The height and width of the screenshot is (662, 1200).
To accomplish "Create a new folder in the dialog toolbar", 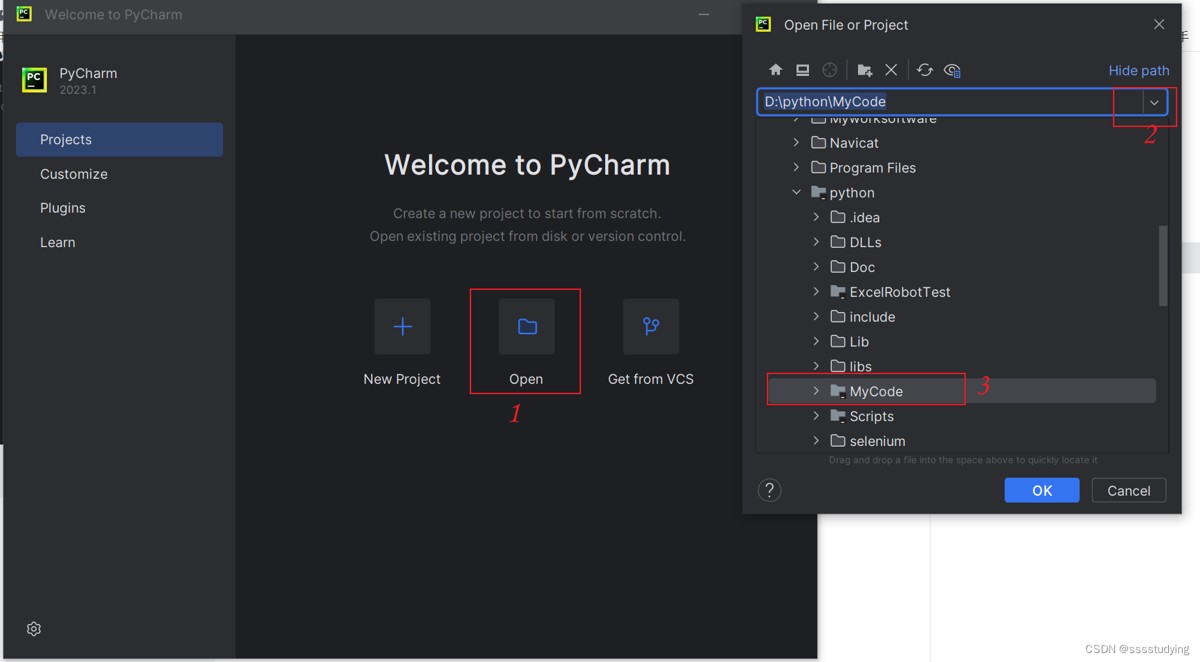I will point(865,70).
